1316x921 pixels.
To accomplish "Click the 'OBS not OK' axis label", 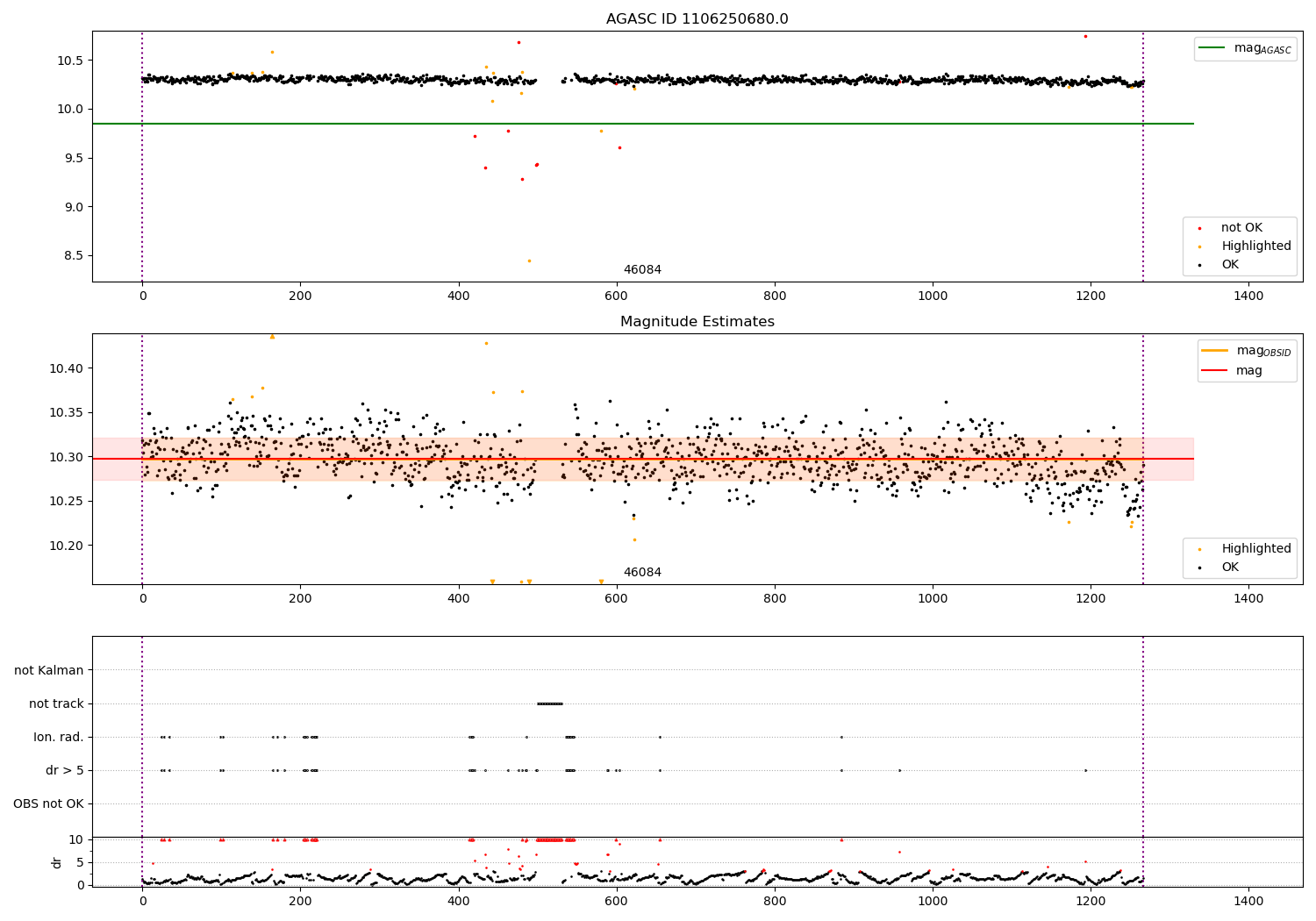I will pyautogui.click(x=48, y=803).
